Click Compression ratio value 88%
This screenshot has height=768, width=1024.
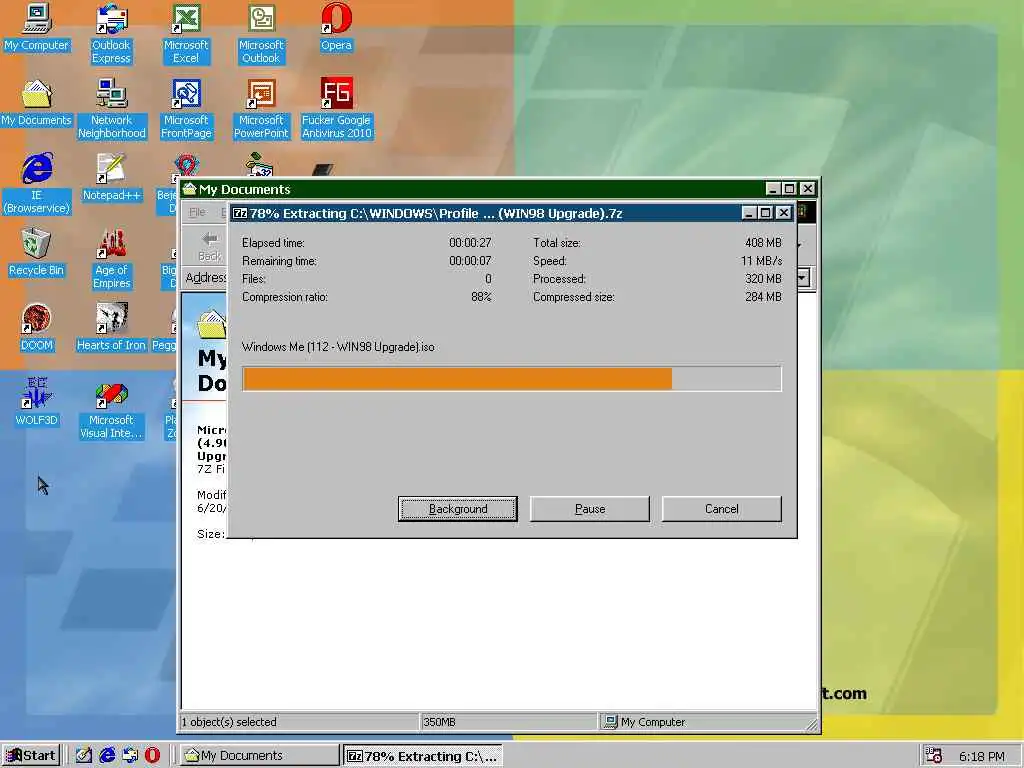click(481, 297)
